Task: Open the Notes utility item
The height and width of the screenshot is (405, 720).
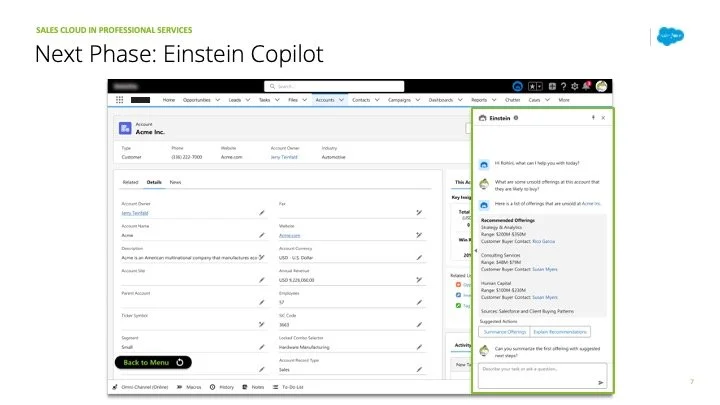Action: [x=253, y=387]
